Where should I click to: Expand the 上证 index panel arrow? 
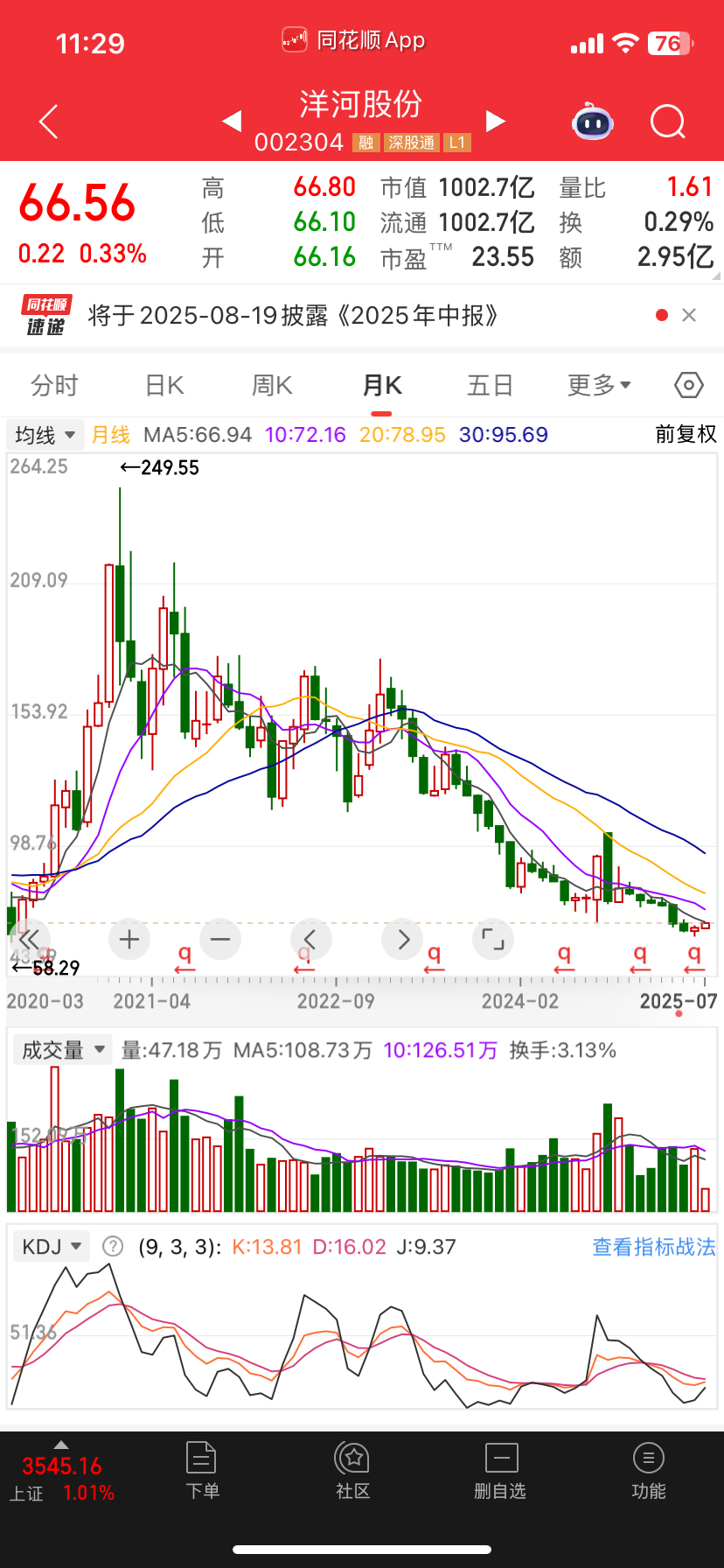click(61, 1444)
